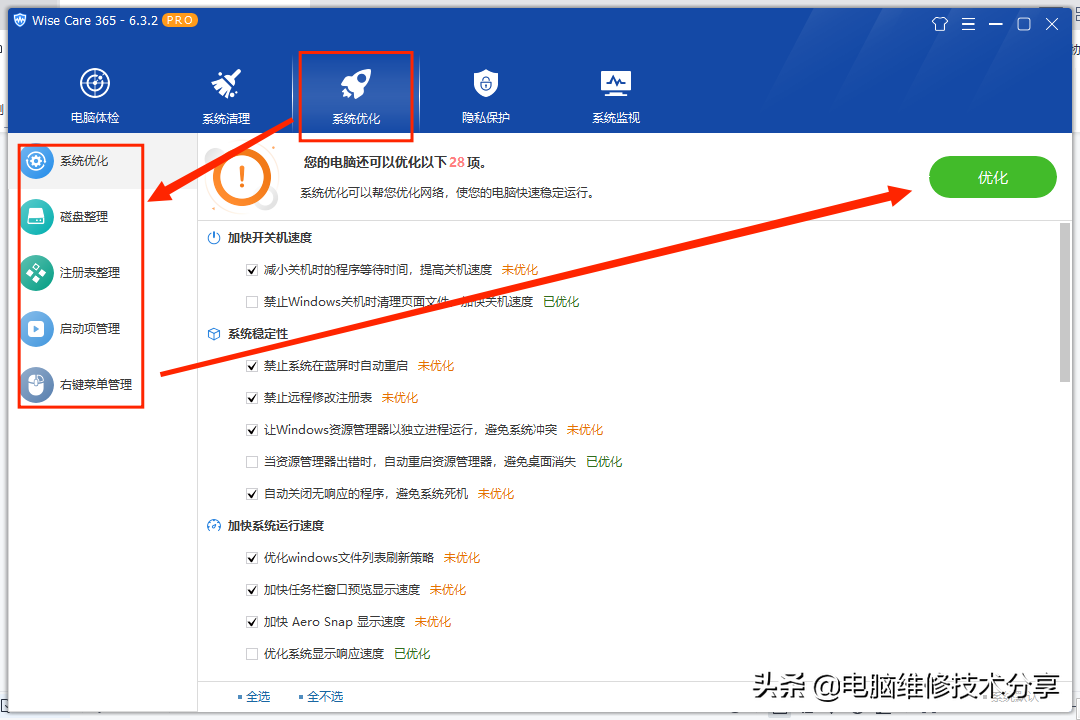Click 加快系统运行速度 section heading
Viewport: 1080px width, 720px height.
click(276, 526)
